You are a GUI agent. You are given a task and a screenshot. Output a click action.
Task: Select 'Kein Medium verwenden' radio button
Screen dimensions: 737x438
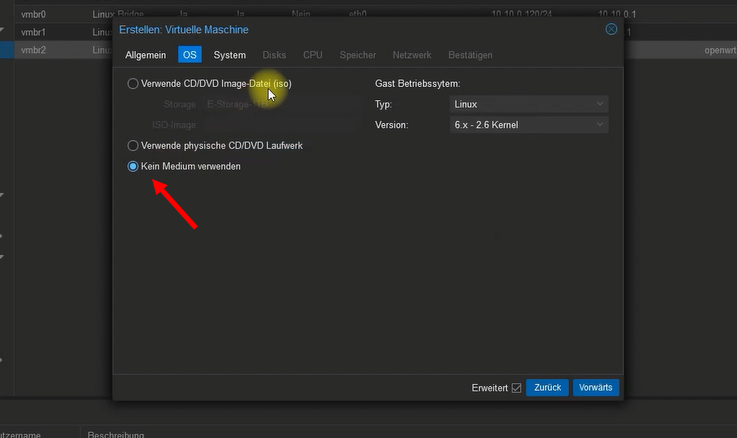point(133,167)
